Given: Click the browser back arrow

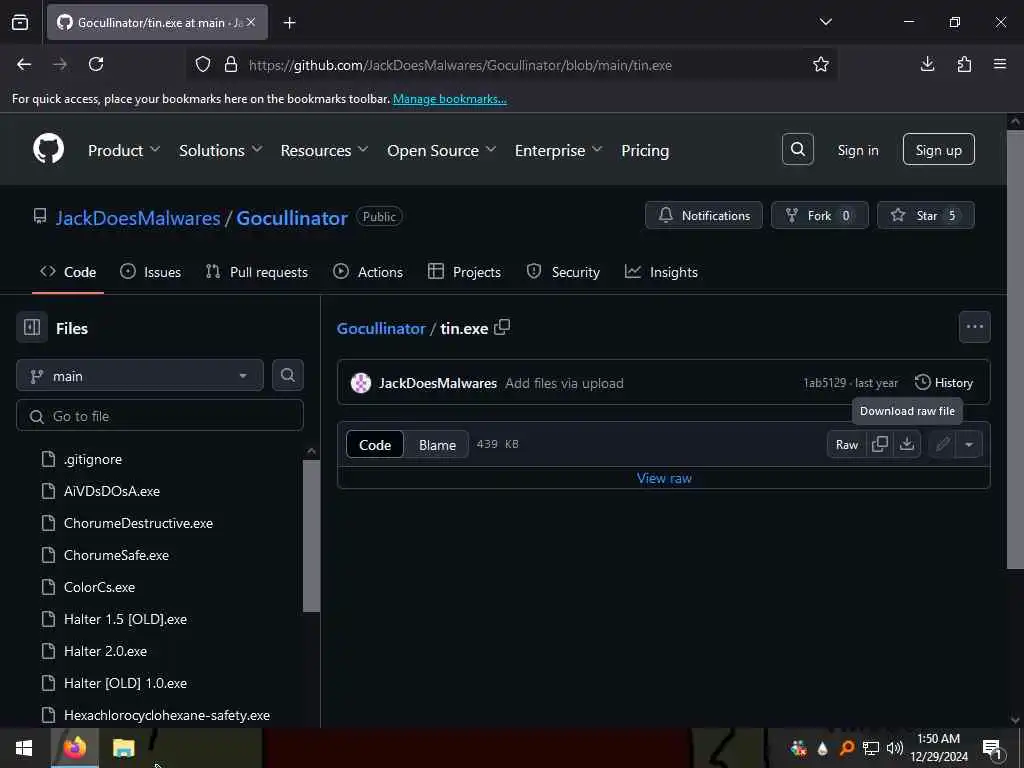Looking at the screenshot, I should click(24, 64).
